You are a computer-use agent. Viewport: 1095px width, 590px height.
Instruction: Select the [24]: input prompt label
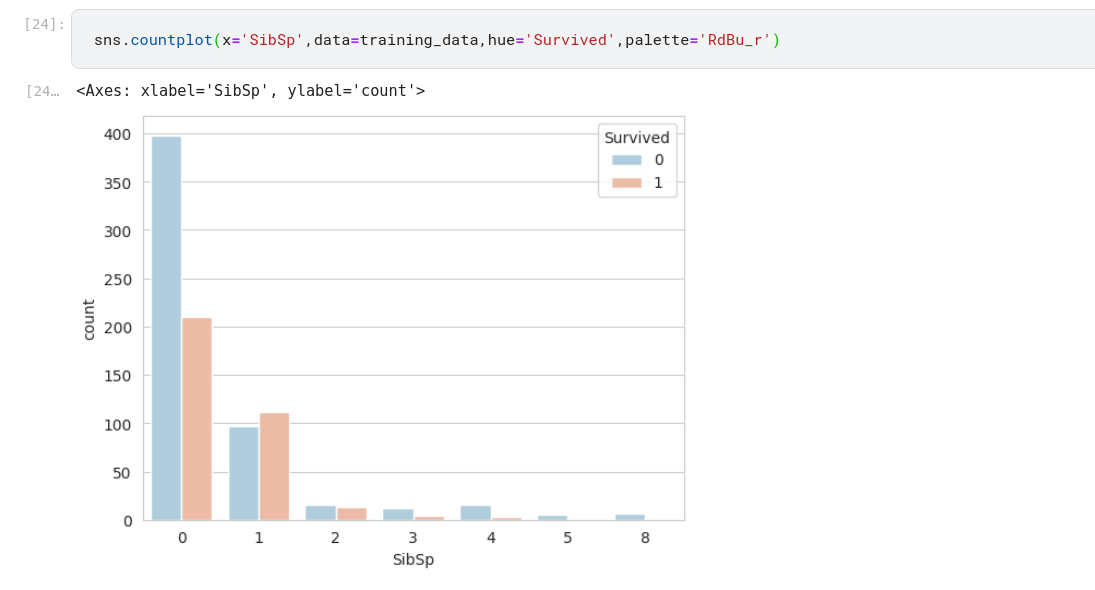point(44,24)
